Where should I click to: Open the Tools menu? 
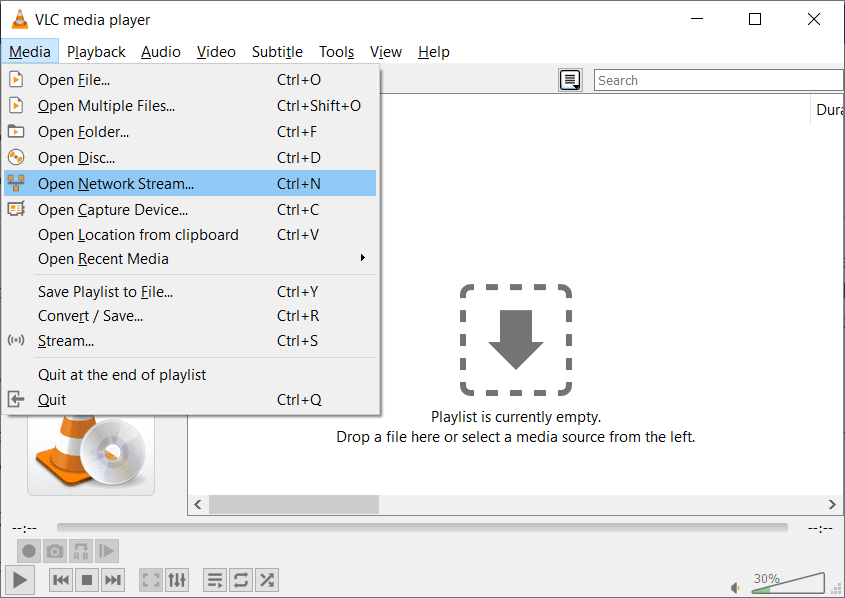tap(336, 52)
